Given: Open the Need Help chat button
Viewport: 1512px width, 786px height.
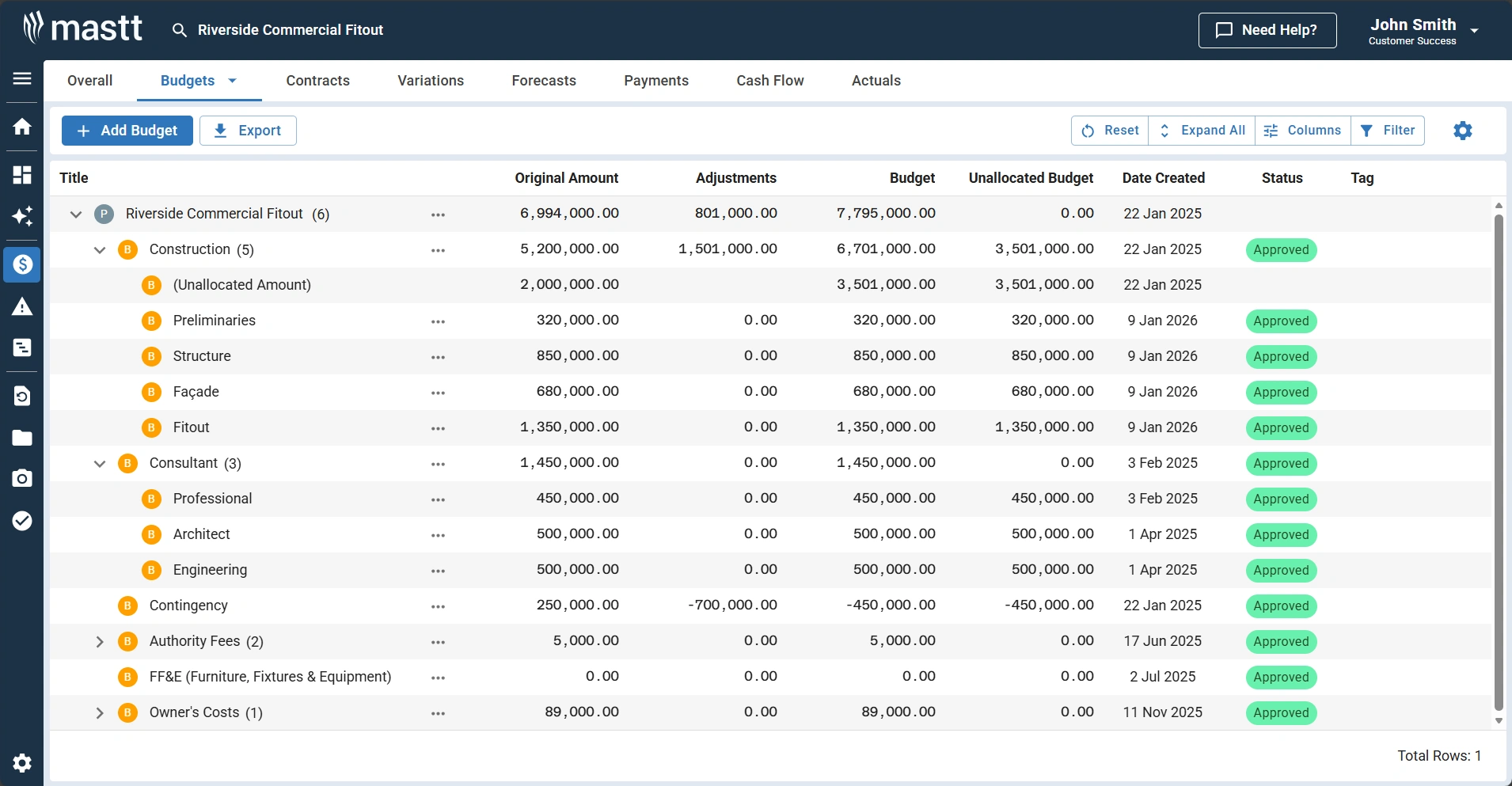Looking at the screenshot, I should pyautogui.click(x=1267, y=30).
